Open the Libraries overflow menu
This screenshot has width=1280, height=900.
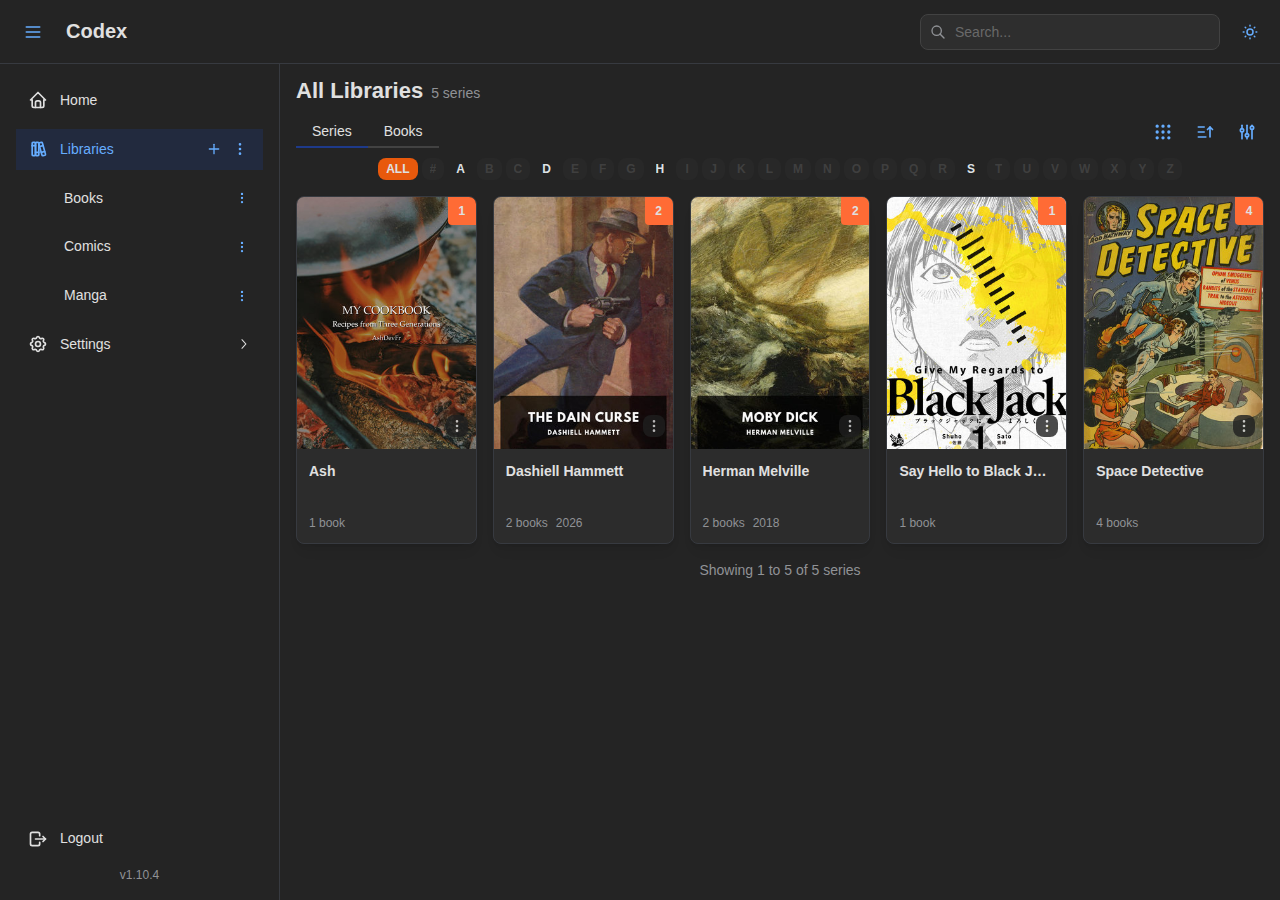[x=239, y=149]
